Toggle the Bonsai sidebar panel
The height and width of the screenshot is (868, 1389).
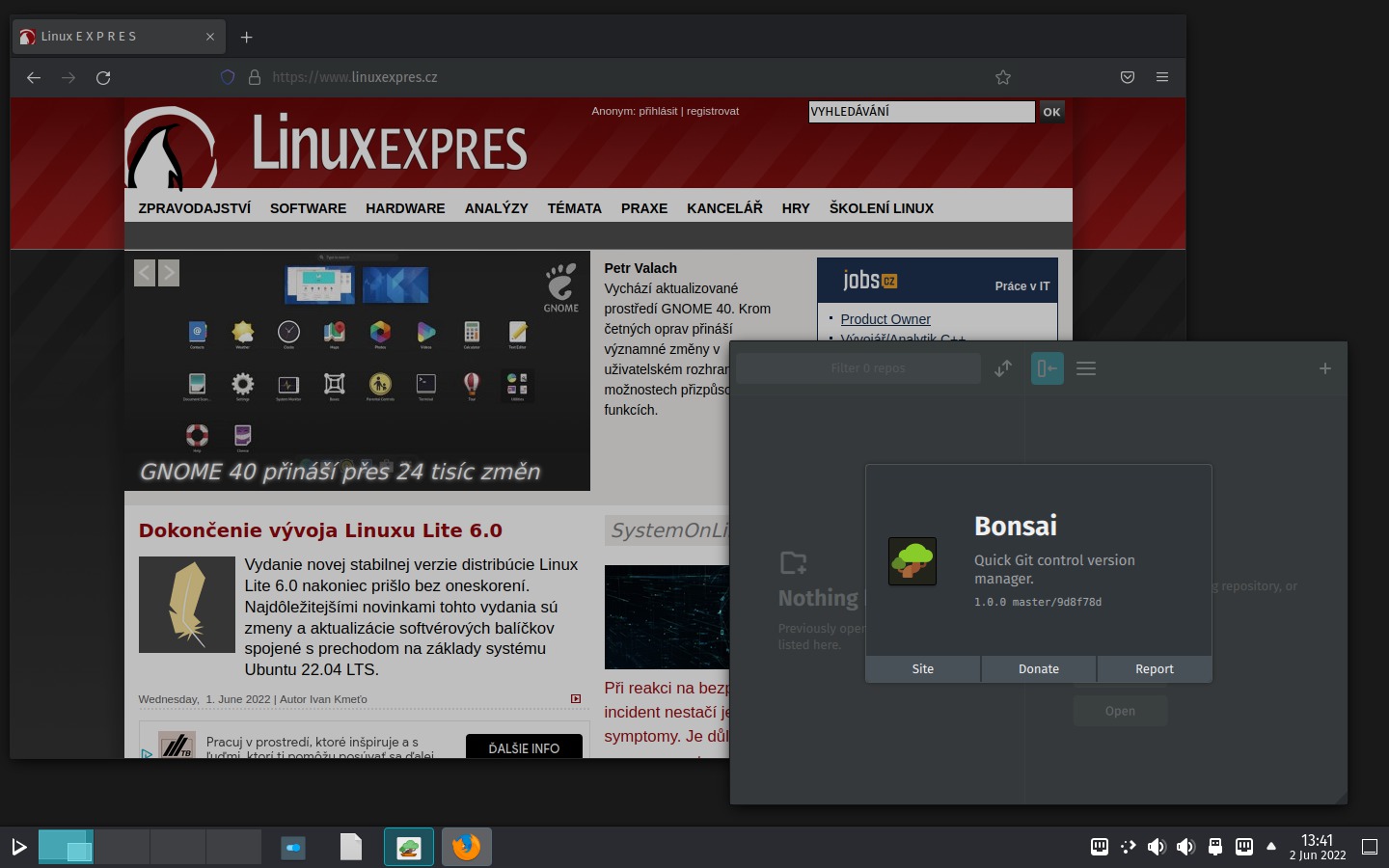tap(1048, 368)
